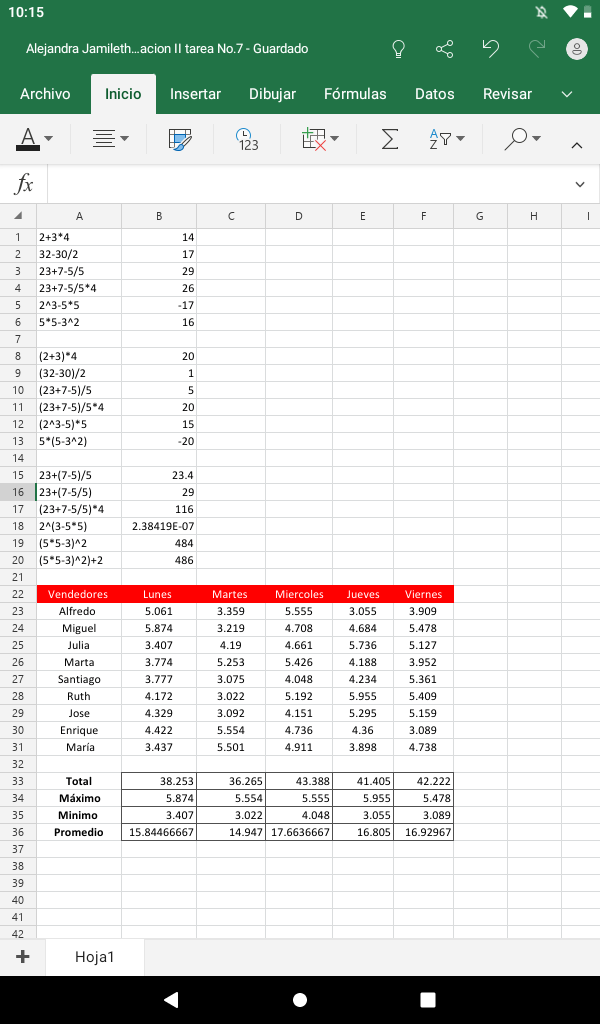Add a new sheet with plus icon

[x=22, y=957]
